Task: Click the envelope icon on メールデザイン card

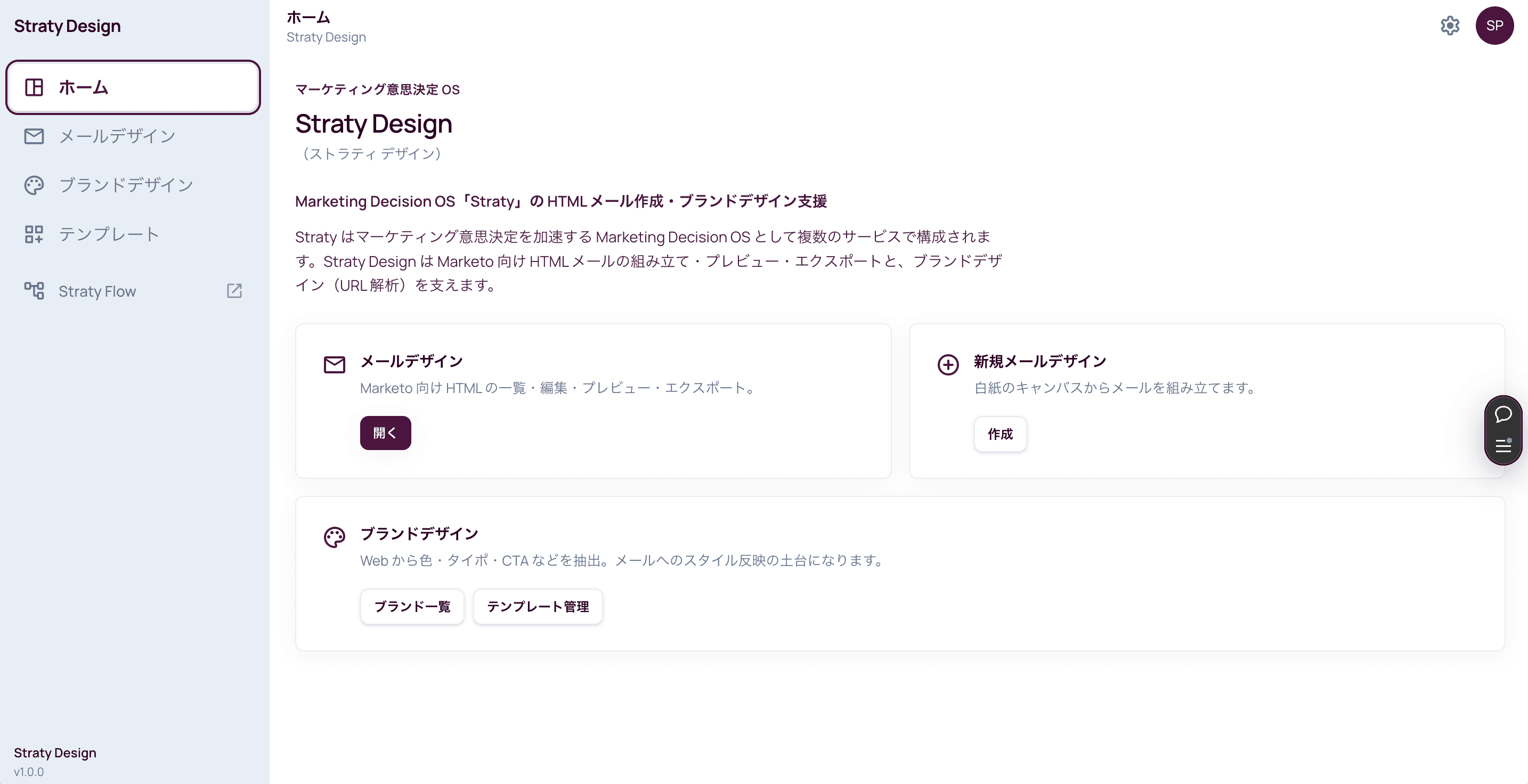Action: point(334,364)
